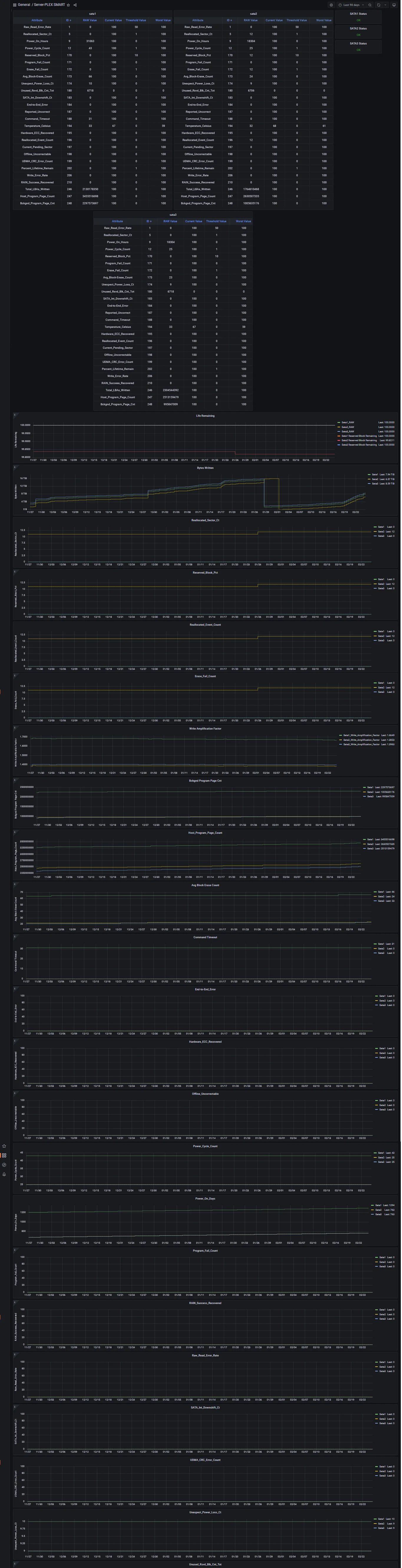Toggle Sata2 series in Power_Cycle_Count legend
Image resolution: width=402 pixels, height=1568 pixels.
(x=382, y=1158)
